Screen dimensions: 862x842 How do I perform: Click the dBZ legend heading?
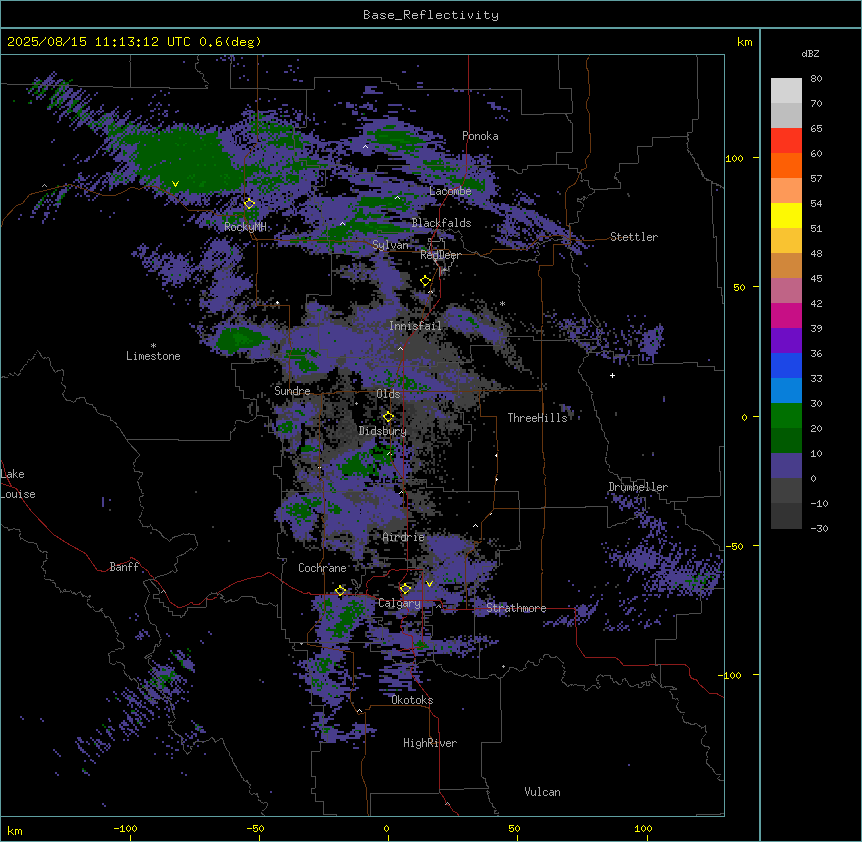pos(810,53)
